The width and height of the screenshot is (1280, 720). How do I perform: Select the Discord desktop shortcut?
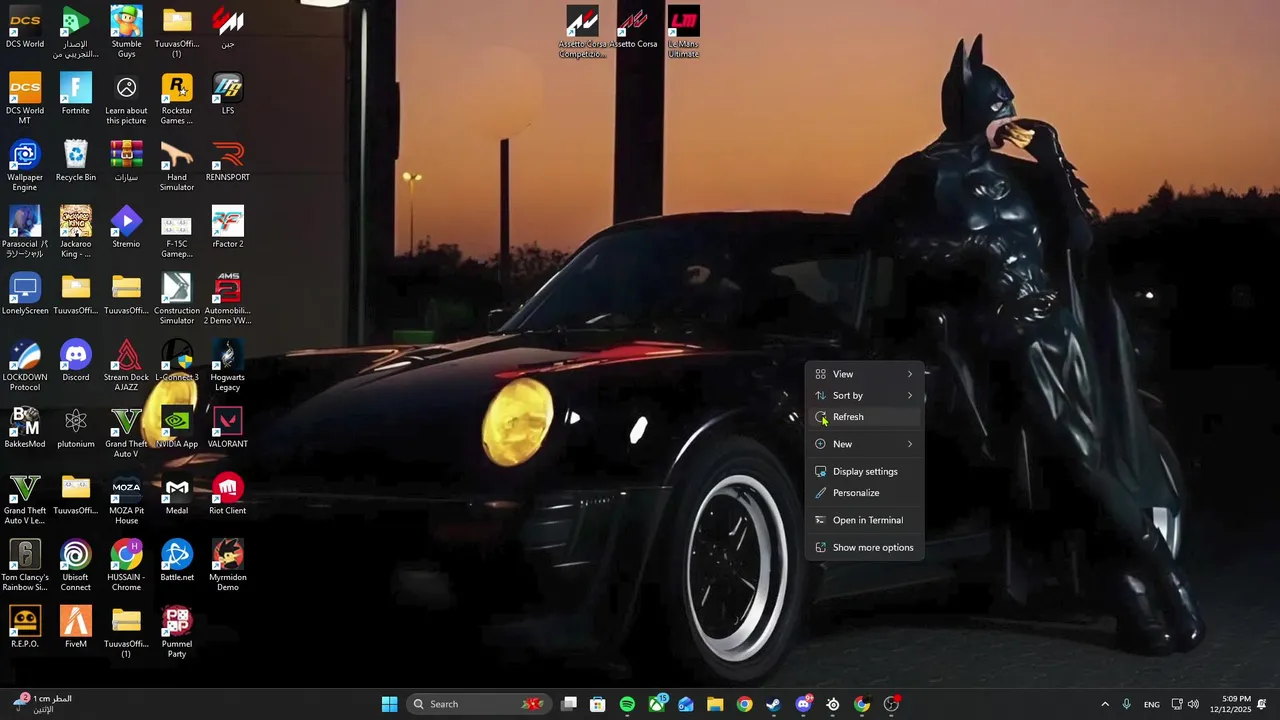pos(76,360)
